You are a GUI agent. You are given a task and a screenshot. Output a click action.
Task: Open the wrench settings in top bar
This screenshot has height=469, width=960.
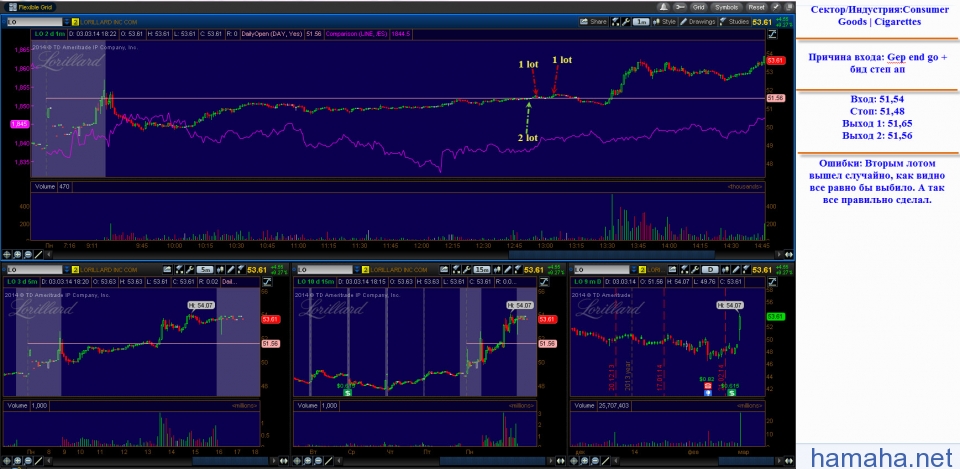[x=680, y=7]
